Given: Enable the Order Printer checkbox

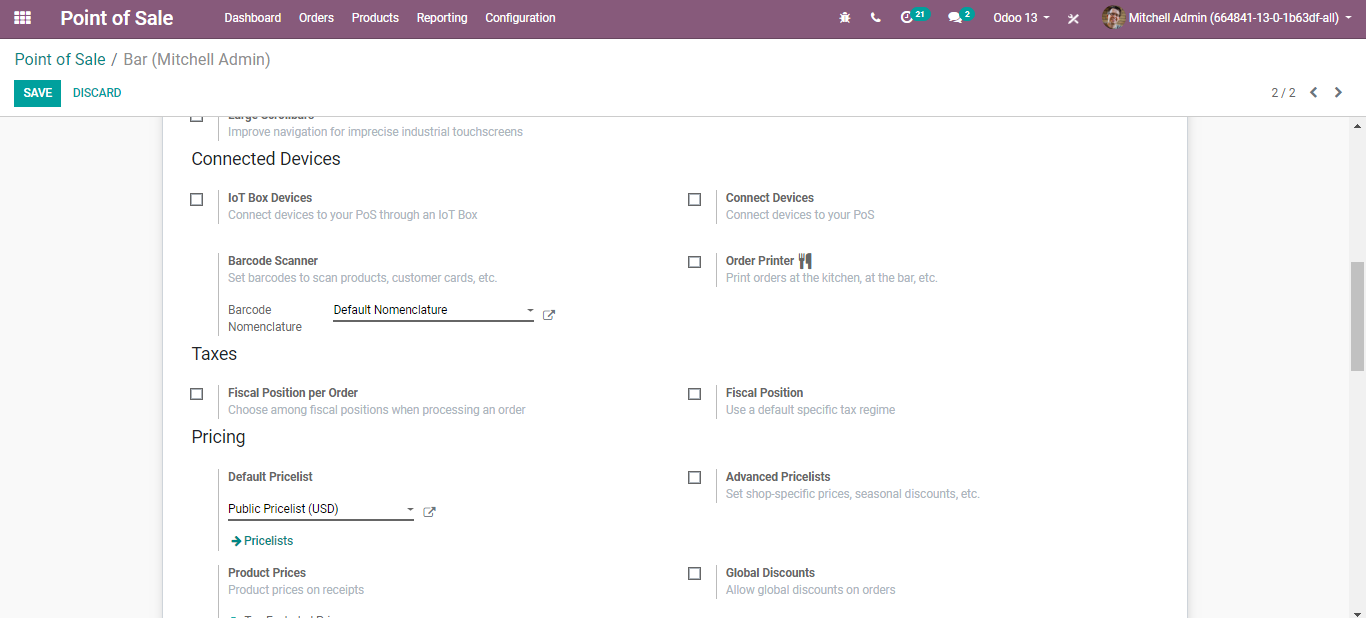Looking at the screenshot, I should pyautogui.click(x=695, y=262).
